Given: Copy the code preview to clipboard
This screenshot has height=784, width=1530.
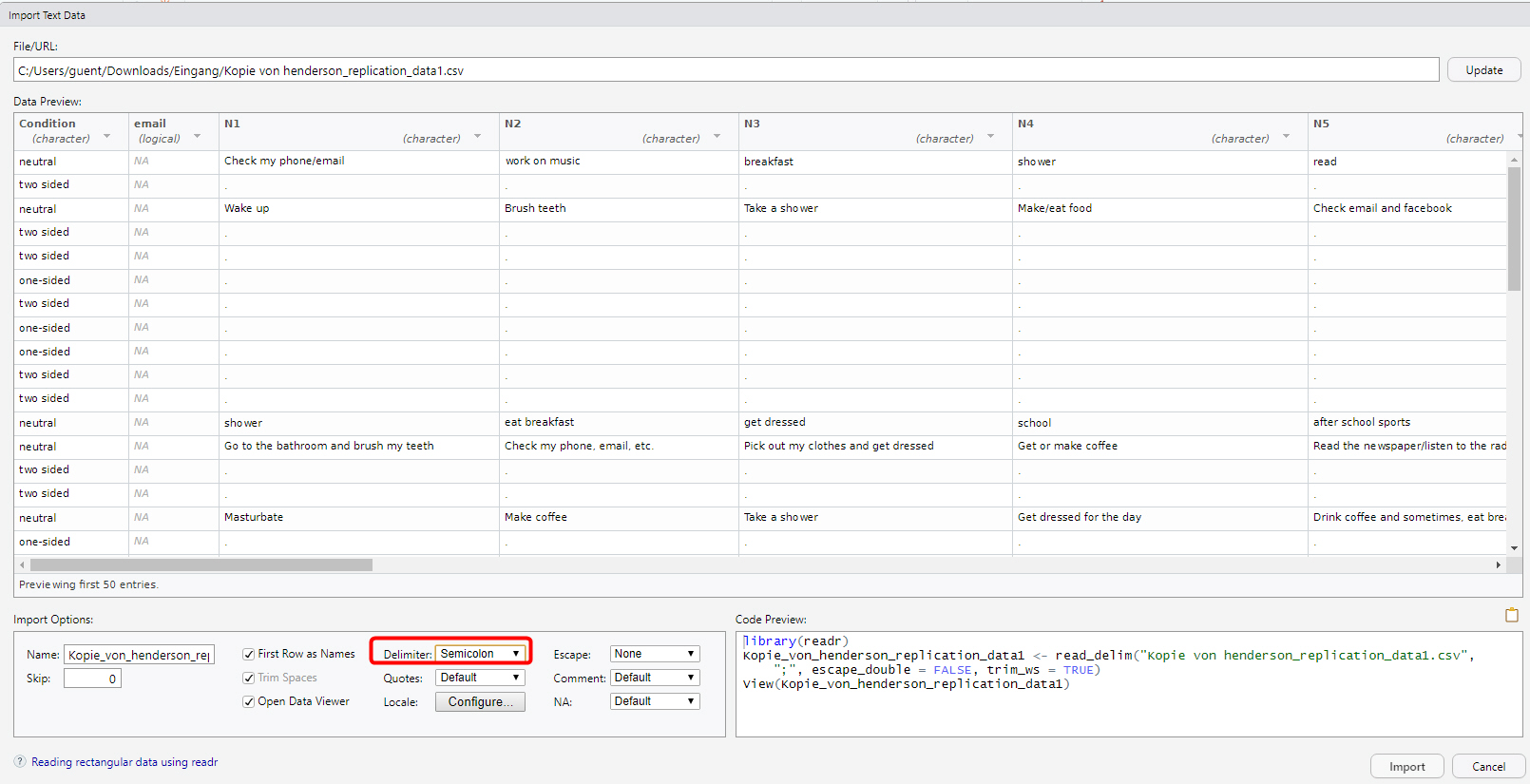Looking at the screenshot, I should [1511, 616].
